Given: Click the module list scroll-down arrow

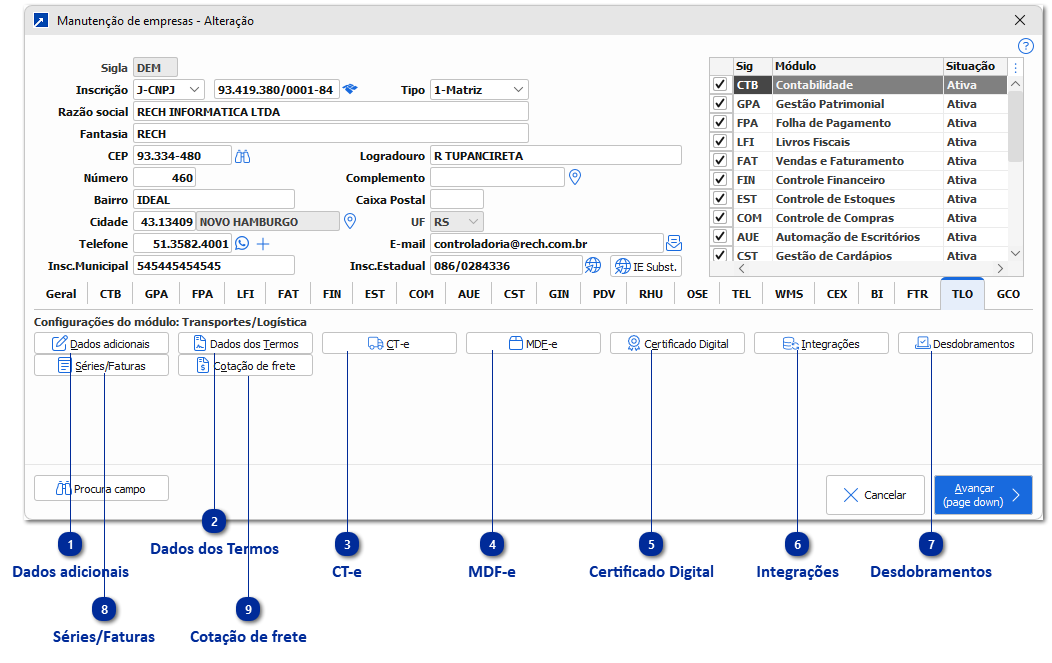Looking at the screenshot, I should pos(1016,254).
